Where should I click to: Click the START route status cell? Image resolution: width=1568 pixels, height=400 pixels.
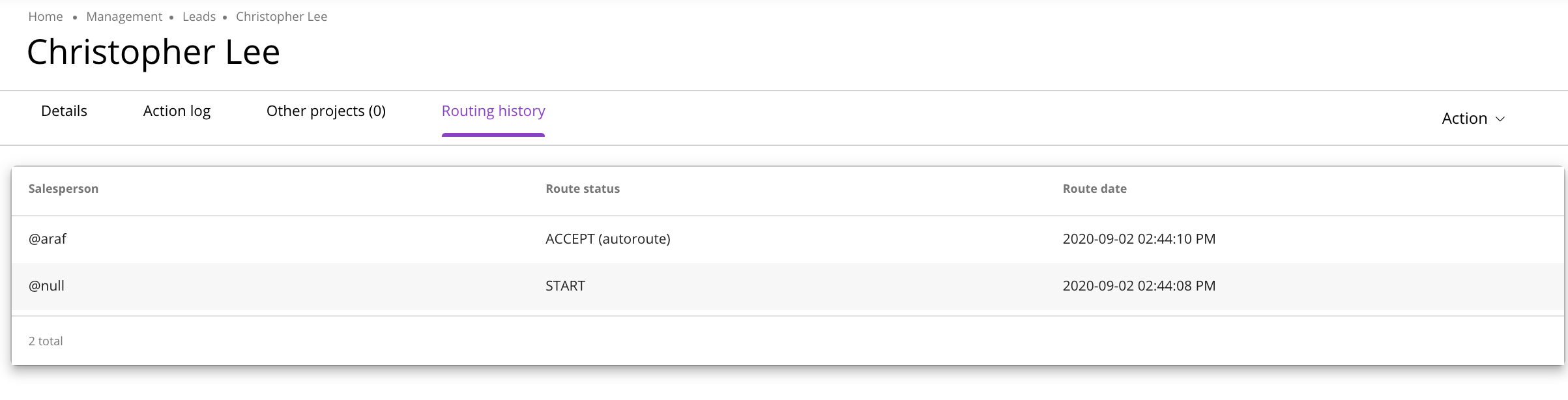565,286
